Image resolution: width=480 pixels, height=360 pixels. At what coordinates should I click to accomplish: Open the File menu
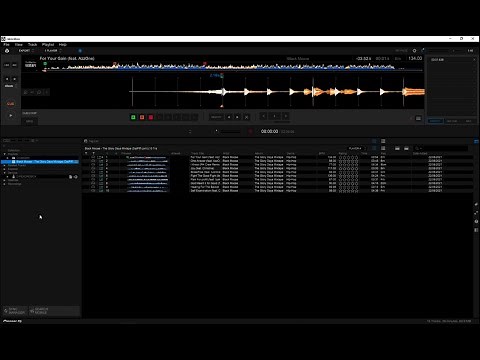click(6, 44)
